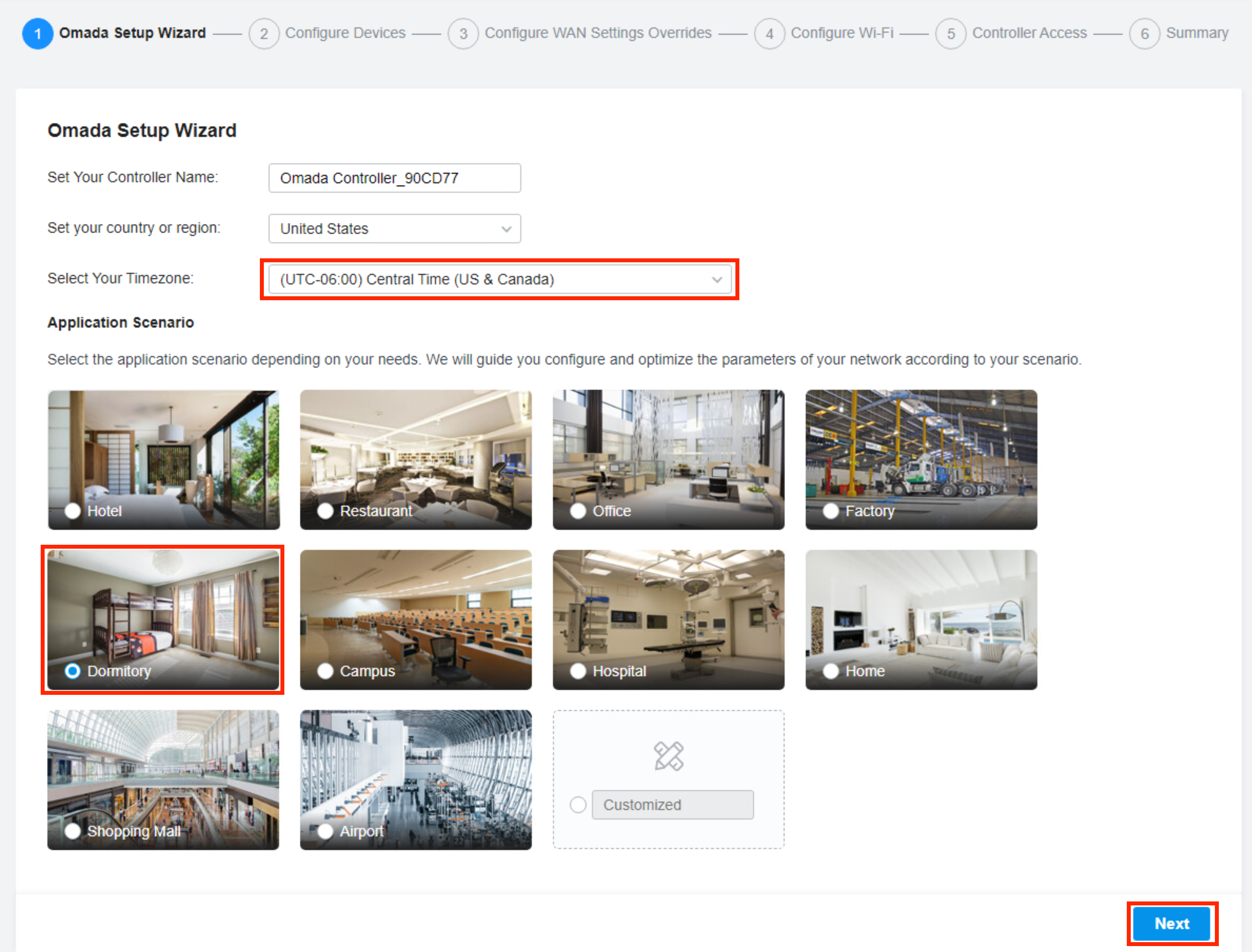Viewport: 1252px width, 952px height.
Task: Click the Factory scenario thumbnail image
Action: [x=921, y=448]
